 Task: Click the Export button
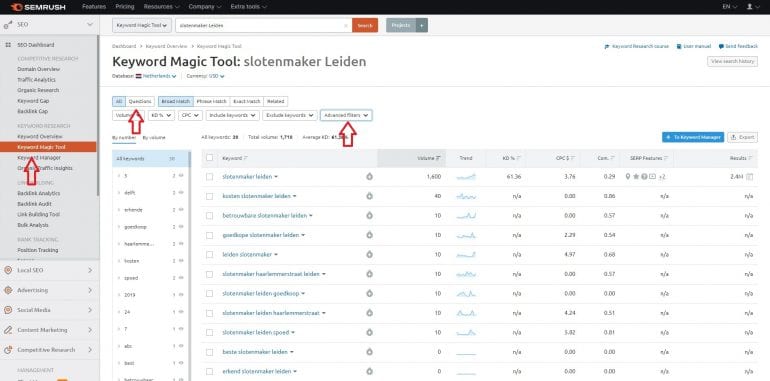[x=742, y=137]
